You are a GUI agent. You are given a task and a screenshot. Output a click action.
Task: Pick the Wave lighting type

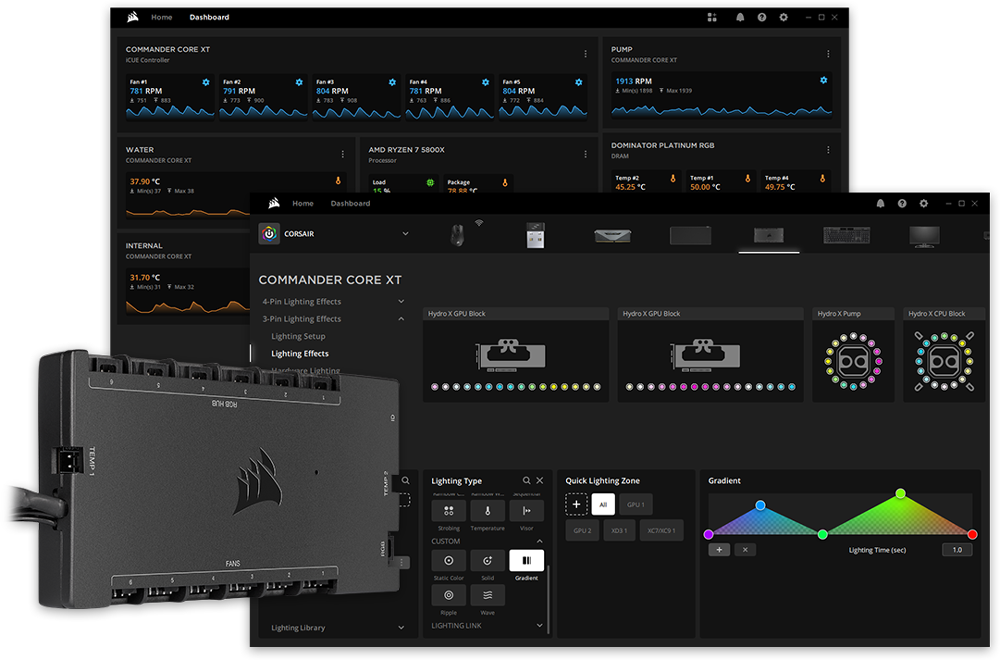click(x=487, y=595)
